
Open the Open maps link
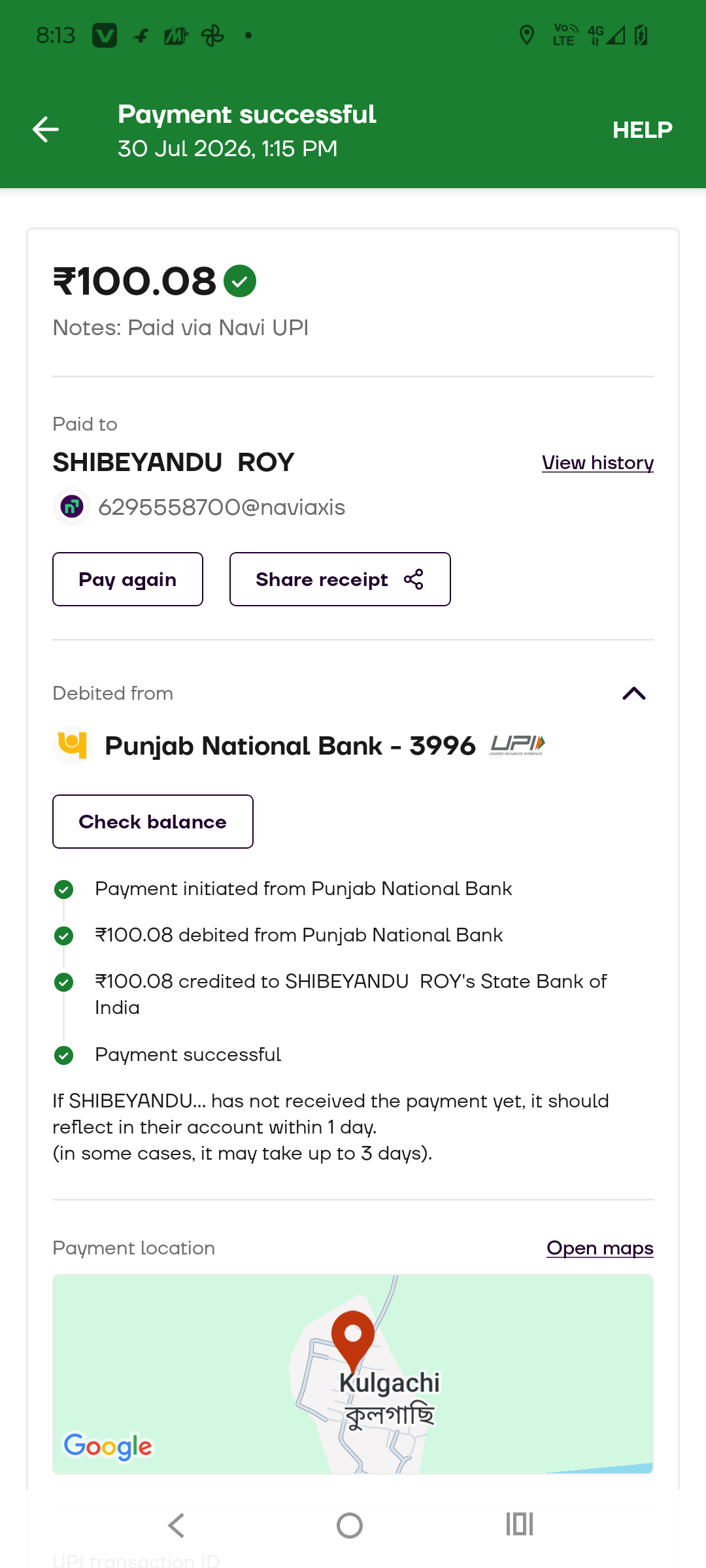tap(600, 1248)
